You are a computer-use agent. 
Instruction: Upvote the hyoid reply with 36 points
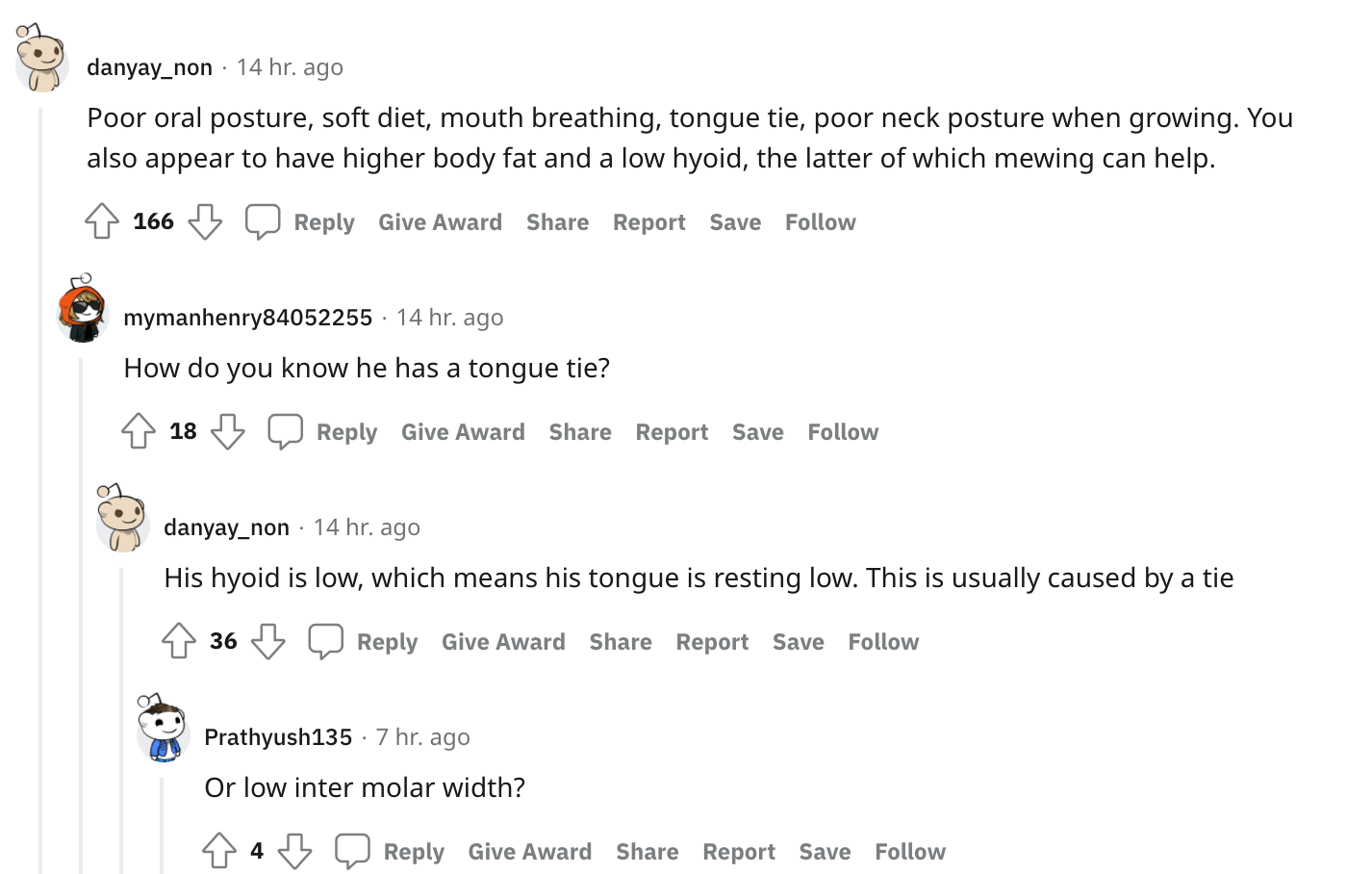coord(179,641)
